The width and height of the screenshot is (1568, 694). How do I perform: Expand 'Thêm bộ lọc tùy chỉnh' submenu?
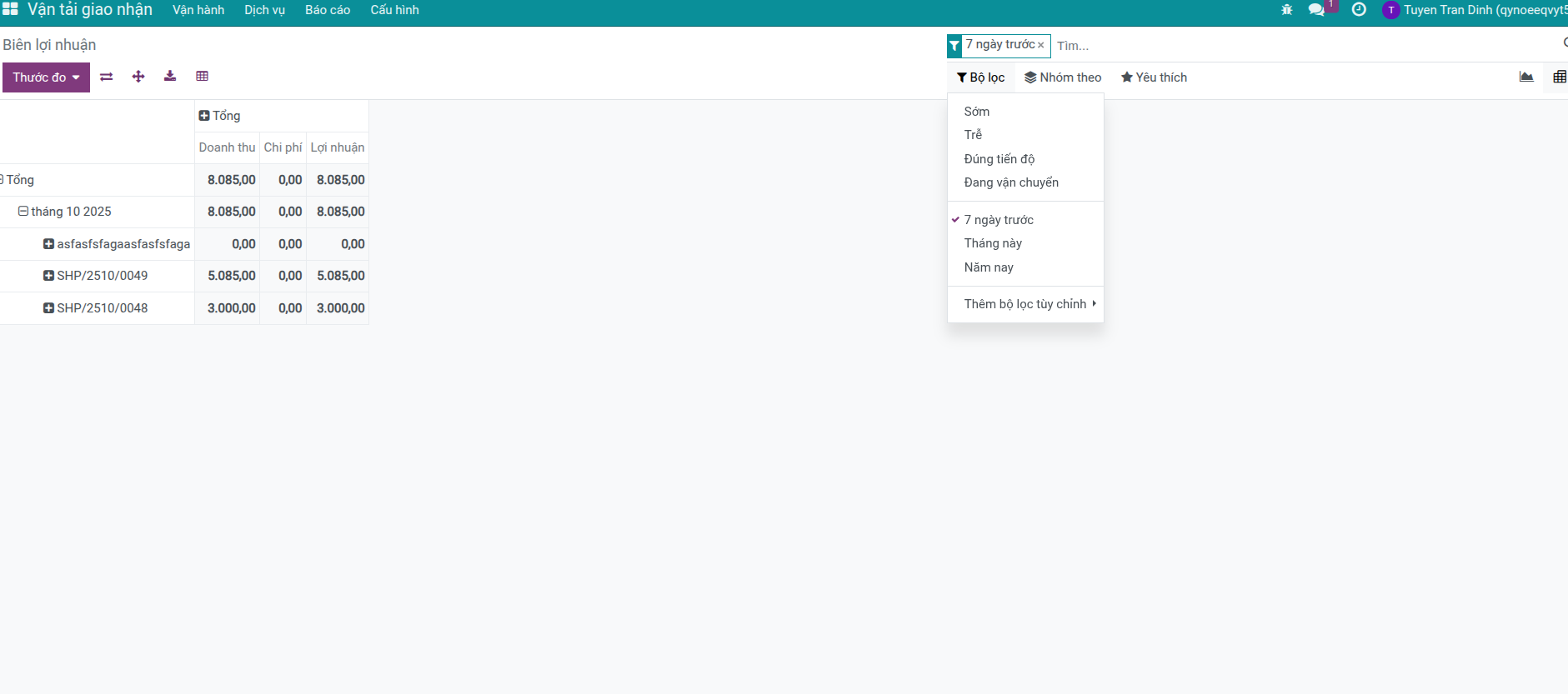[x=1025, y=304]
